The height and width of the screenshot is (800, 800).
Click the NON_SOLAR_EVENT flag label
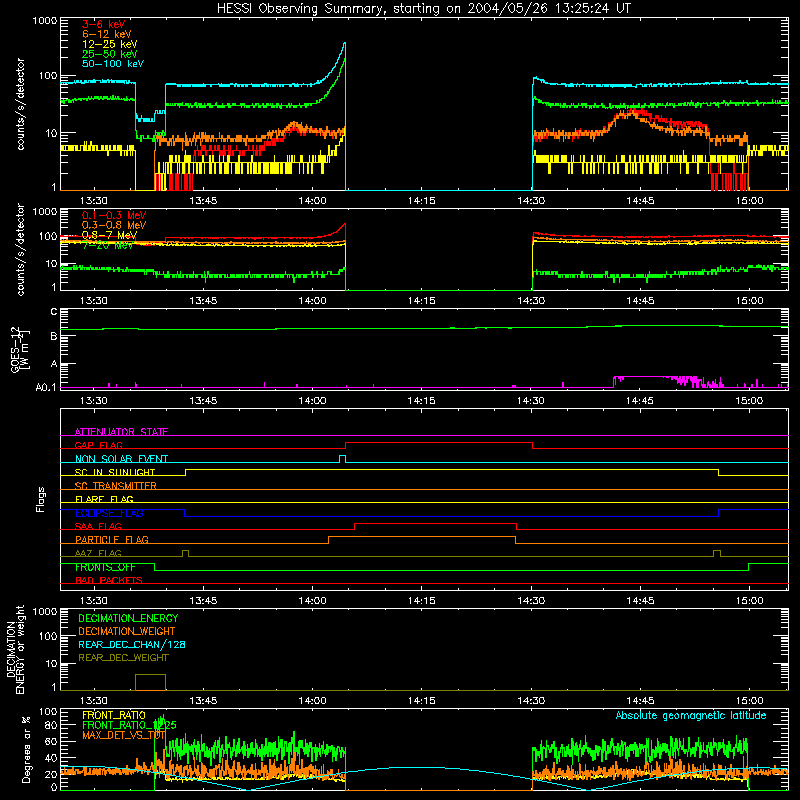pos(121,459)
